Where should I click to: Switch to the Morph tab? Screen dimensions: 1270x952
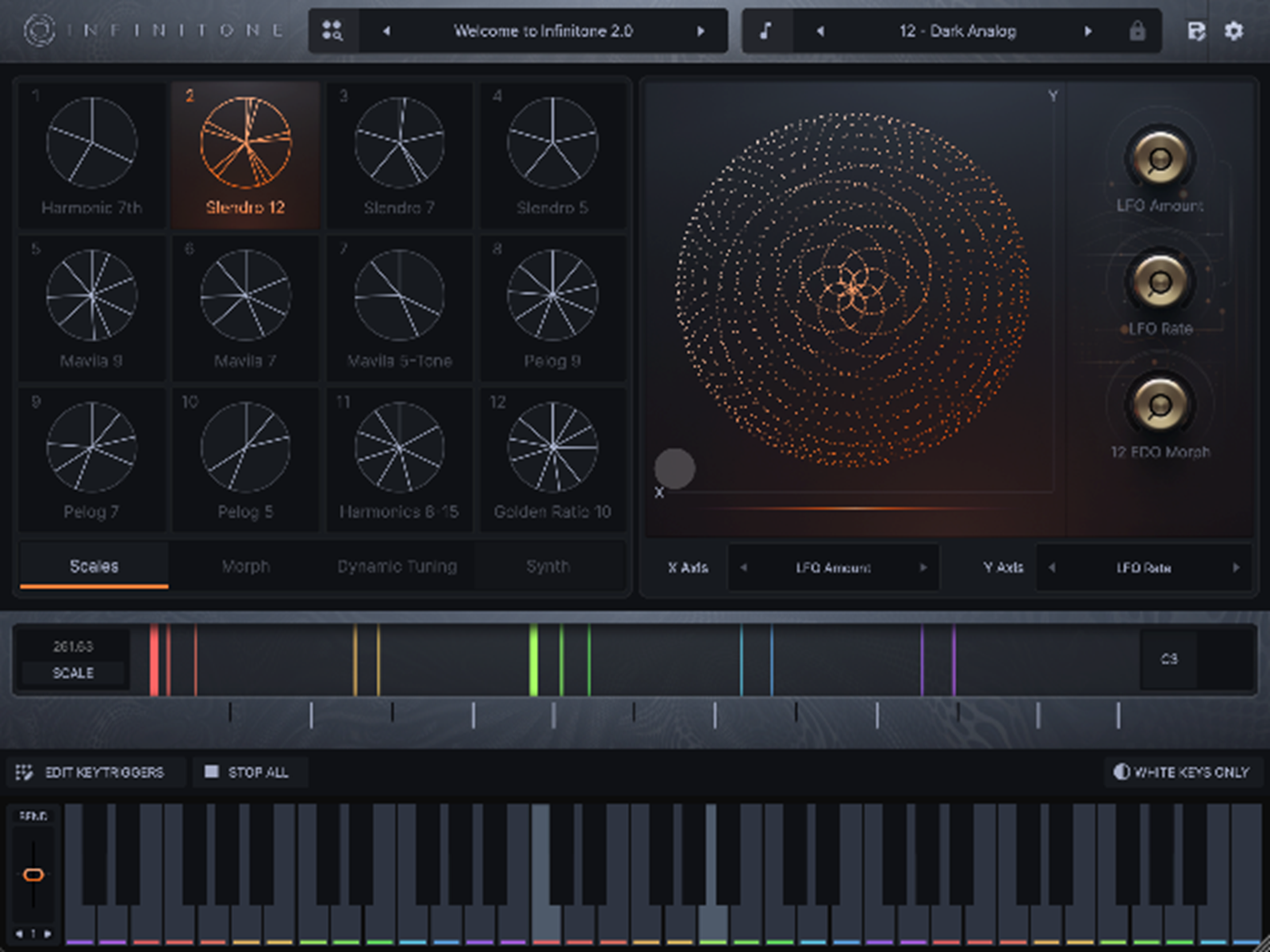coord(246,567)
